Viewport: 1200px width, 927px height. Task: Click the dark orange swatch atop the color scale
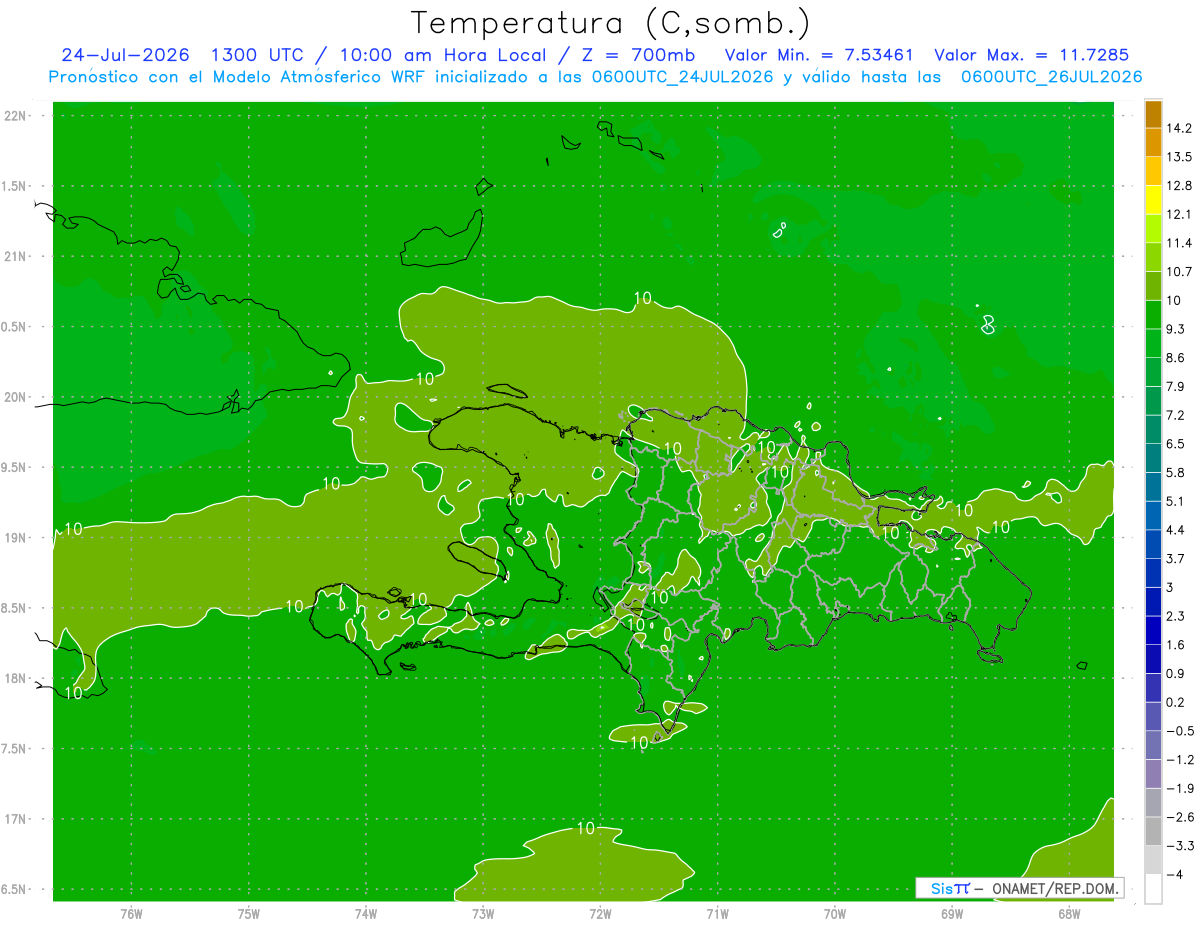[1153, 114]
